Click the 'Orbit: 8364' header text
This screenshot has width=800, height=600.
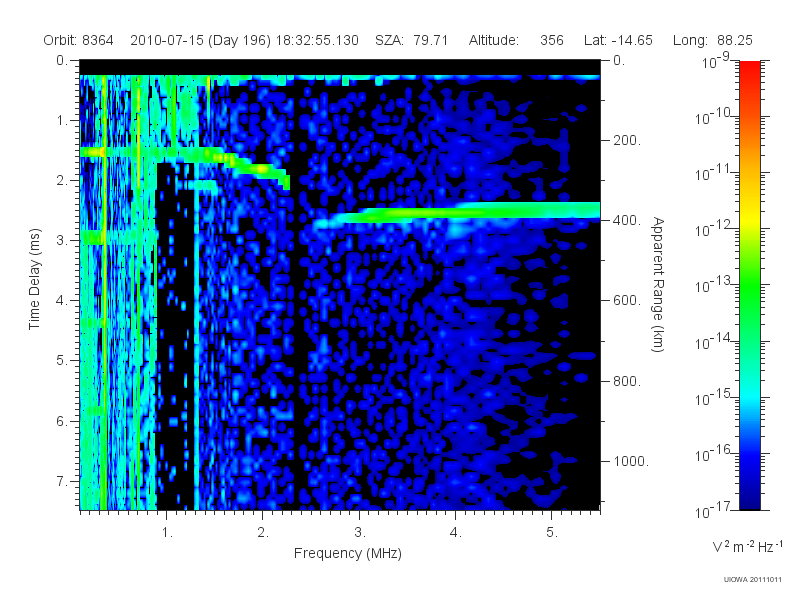coord(78,40)
